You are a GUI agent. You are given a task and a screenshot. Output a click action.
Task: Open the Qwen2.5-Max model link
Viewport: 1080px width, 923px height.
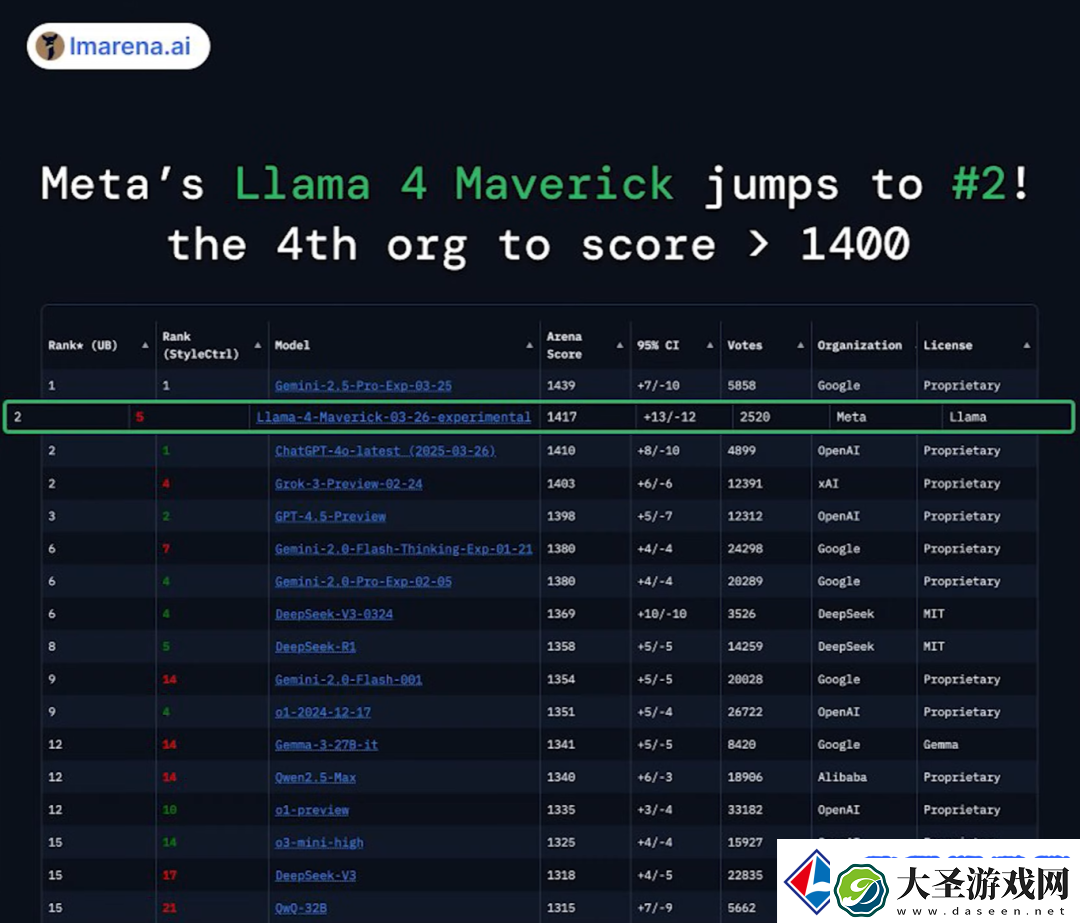[315, 777]
